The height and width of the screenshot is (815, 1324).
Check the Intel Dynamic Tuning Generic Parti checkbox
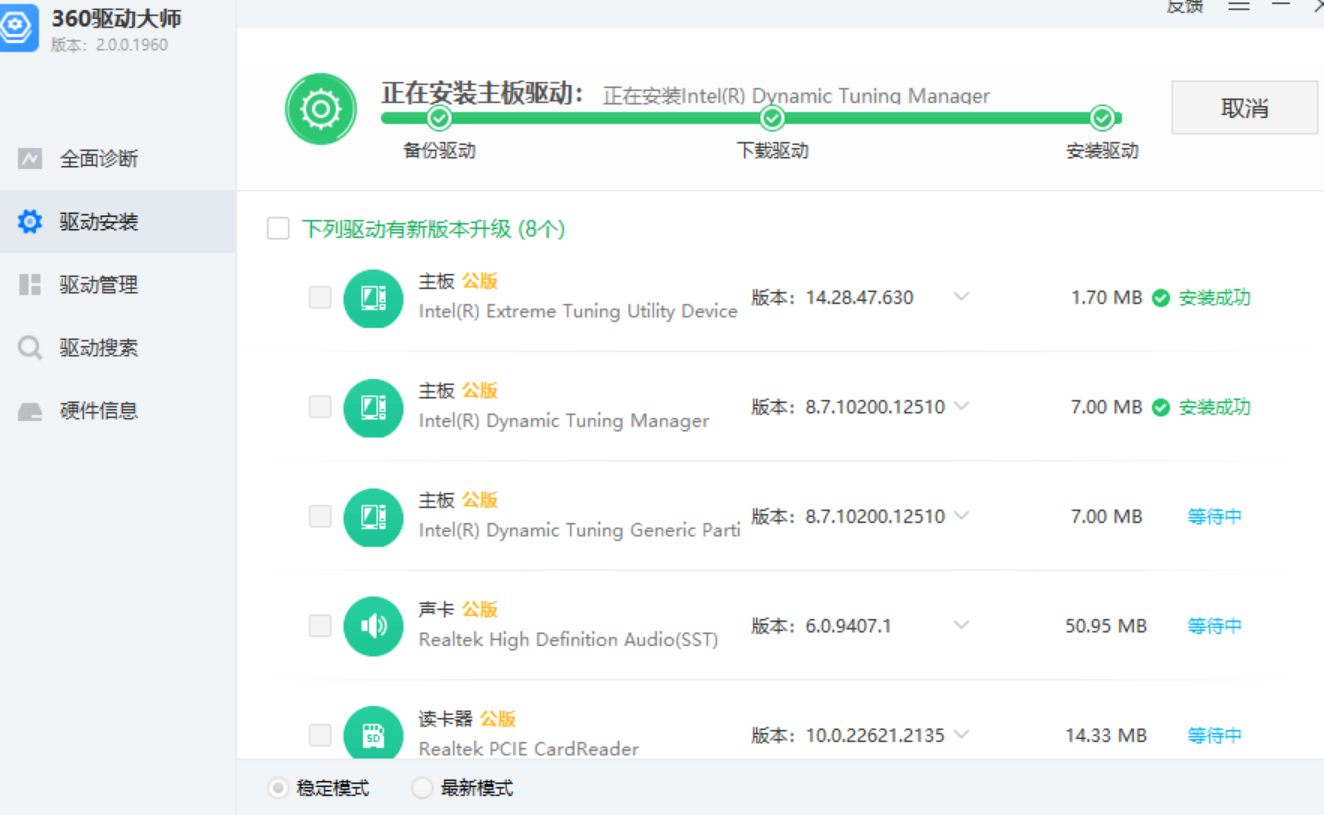320,516
